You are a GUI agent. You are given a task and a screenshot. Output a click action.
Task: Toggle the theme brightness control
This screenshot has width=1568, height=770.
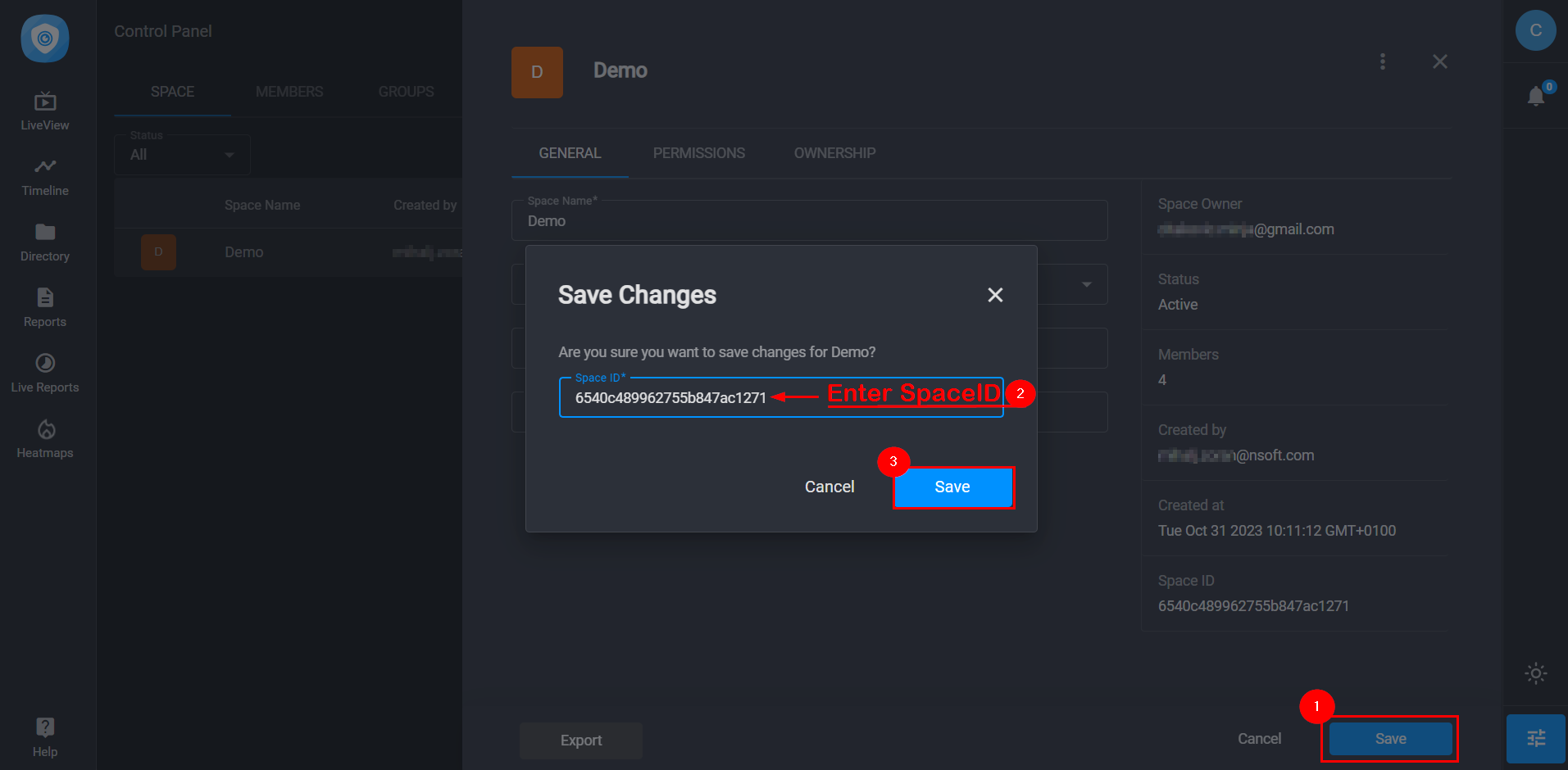(x=1534, y=673)
